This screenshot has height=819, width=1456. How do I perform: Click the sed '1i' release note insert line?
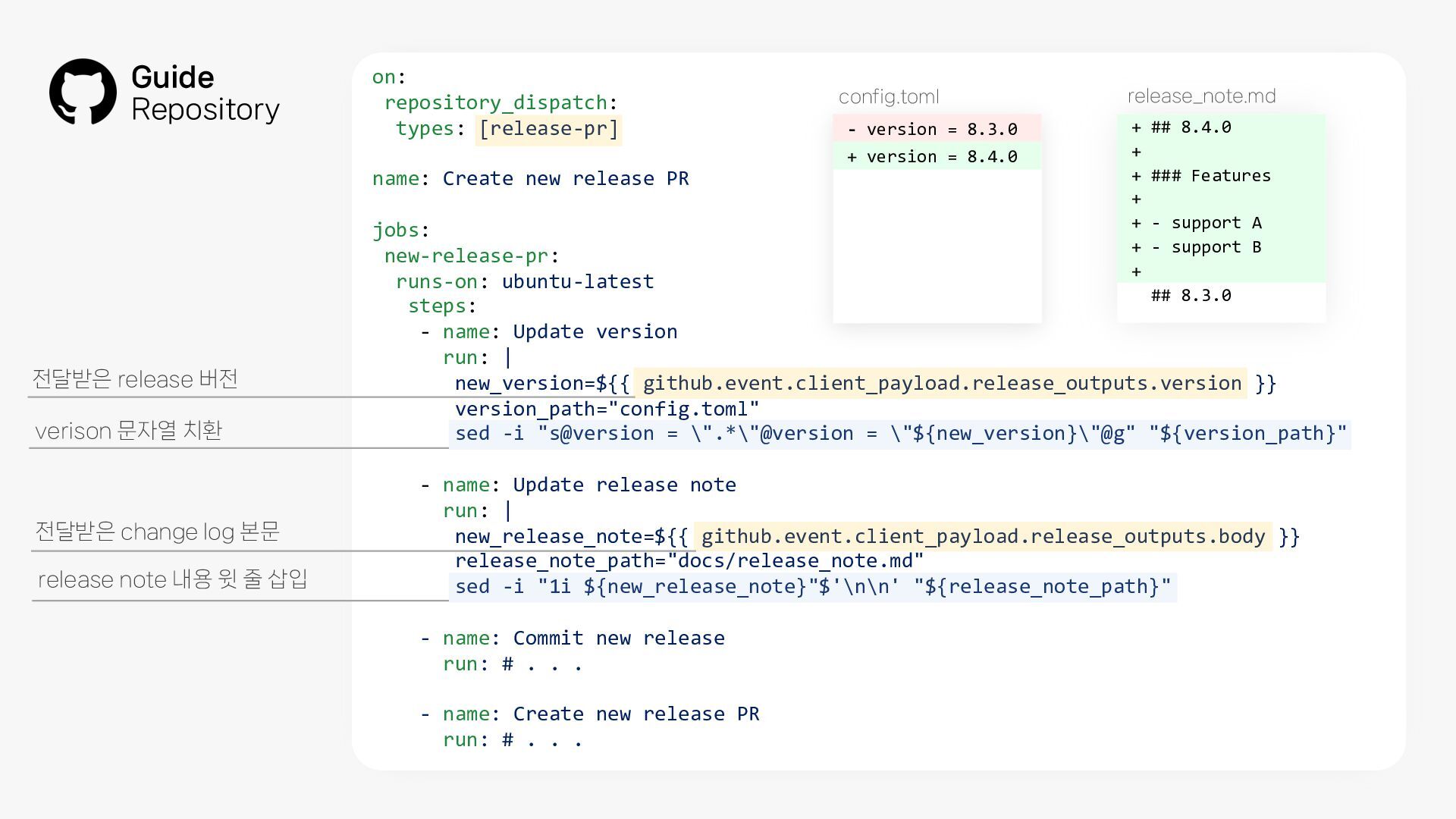pos(812,587)
